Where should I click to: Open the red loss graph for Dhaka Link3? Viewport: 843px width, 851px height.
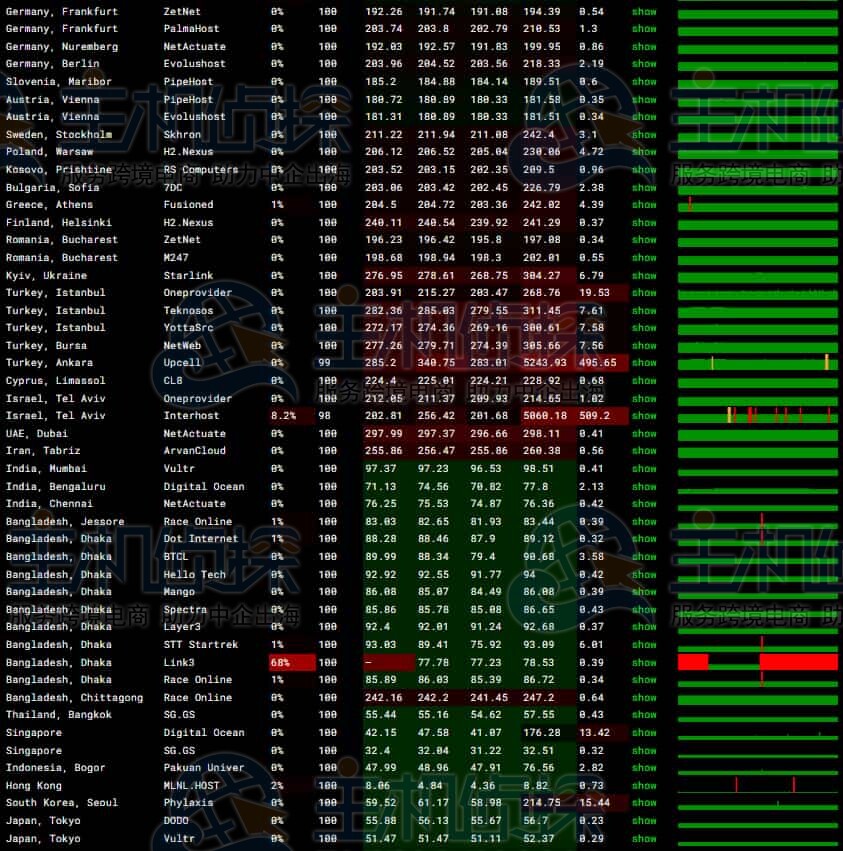[758, 663]
